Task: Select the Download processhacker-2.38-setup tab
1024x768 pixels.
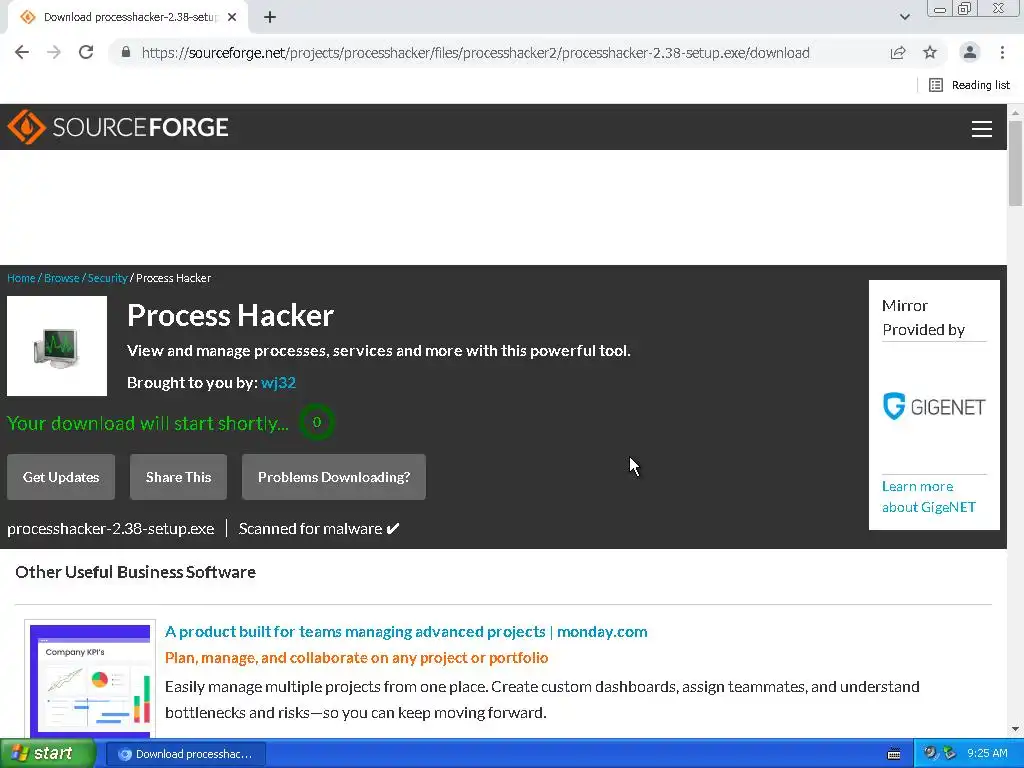Action: tap(128, 17)
